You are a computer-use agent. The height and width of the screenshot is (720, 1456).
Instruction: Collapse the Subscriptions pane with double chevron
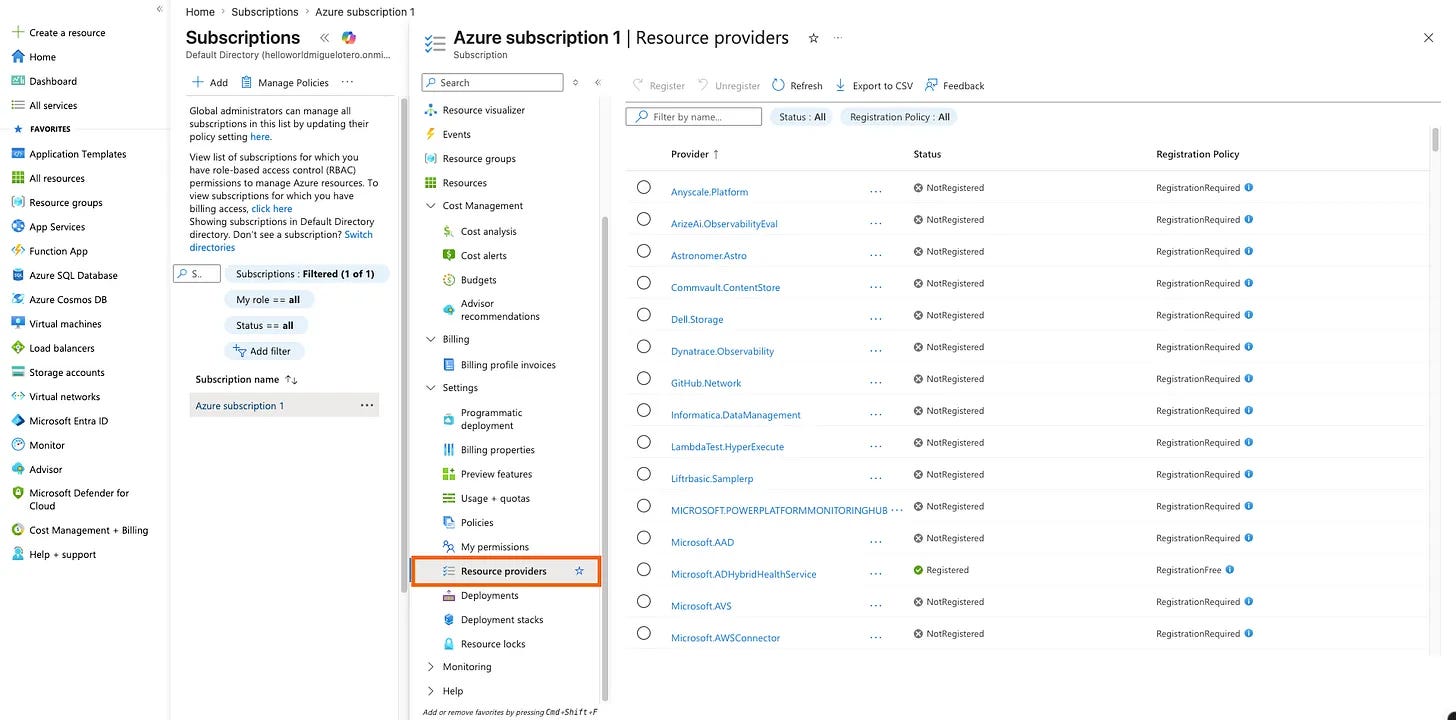coord(324,38)
